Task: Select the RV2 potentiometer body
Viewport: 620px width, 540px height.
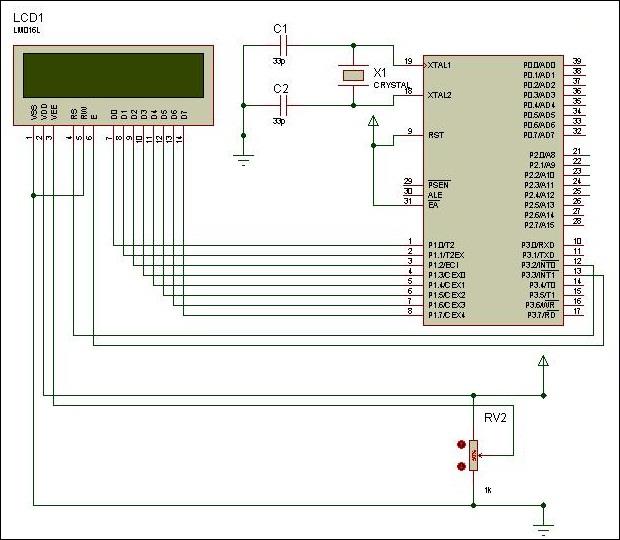Action: click(x=474, y=455)
